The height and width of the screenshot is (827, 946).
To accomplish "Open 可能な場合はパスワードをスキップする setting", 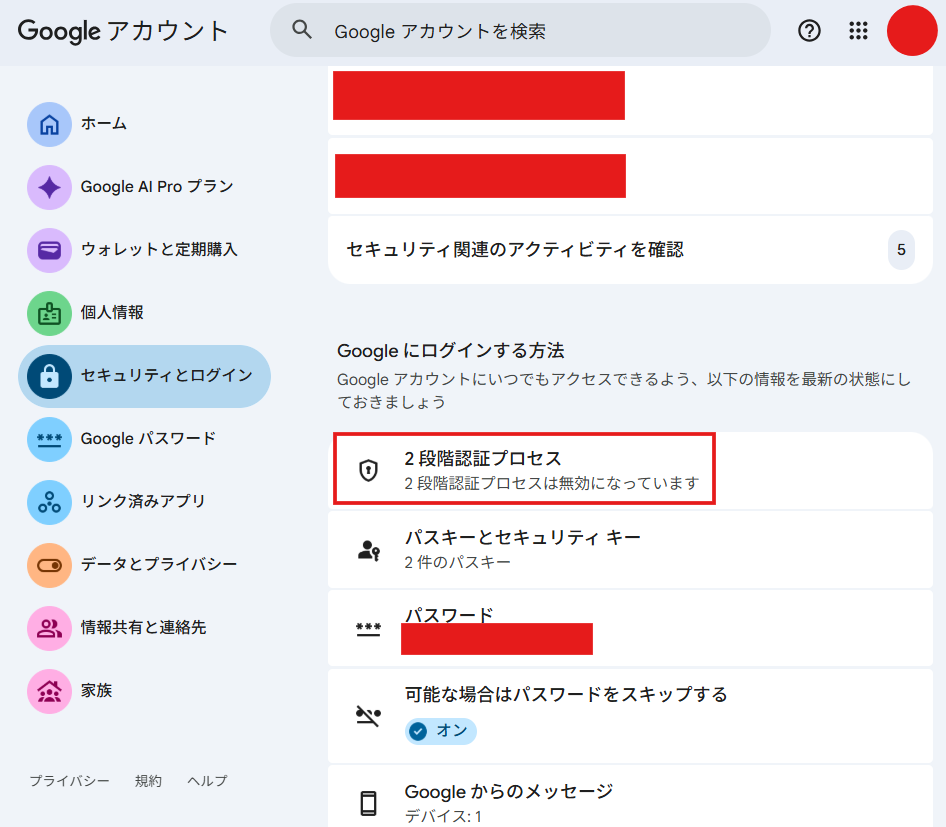I will pyautogui.click(x=630, y=716).
